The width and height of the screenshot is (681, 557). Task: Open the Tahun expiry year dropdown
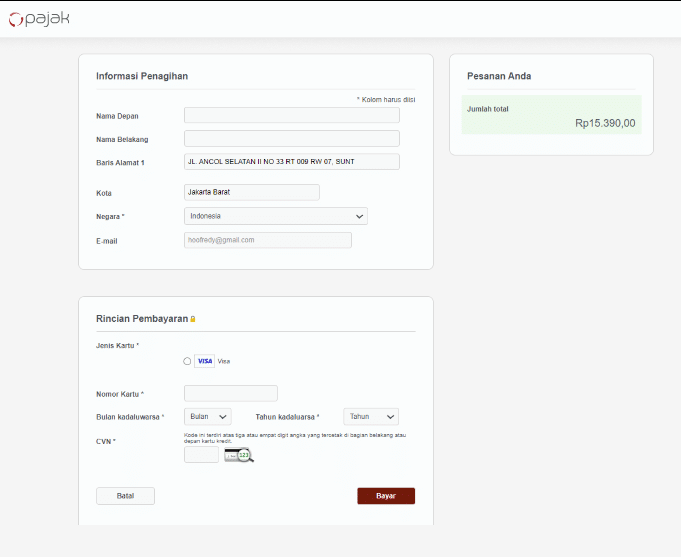click(371, 417)
